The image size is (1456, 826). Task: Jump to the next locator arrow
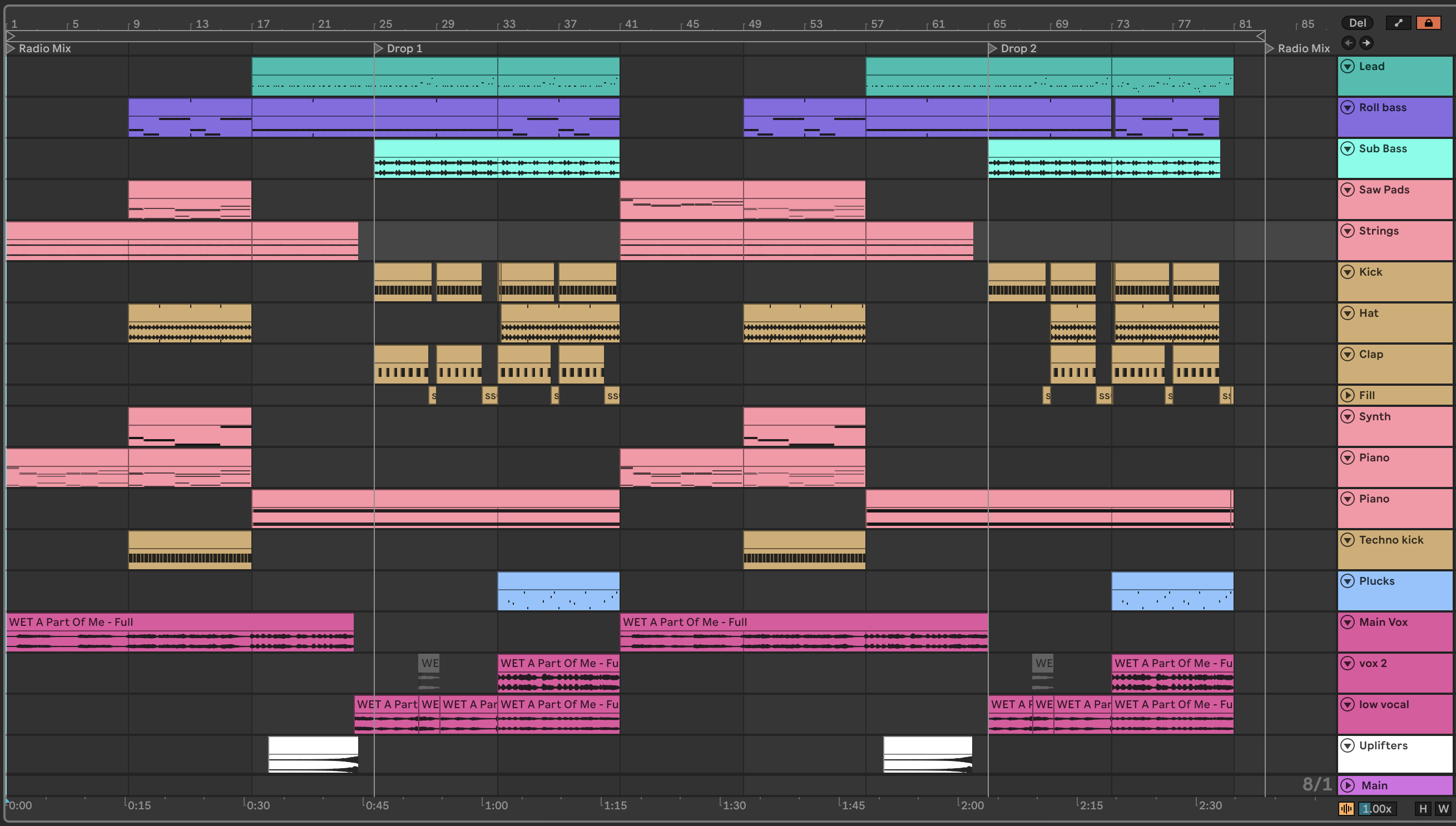click(1366, 43)
